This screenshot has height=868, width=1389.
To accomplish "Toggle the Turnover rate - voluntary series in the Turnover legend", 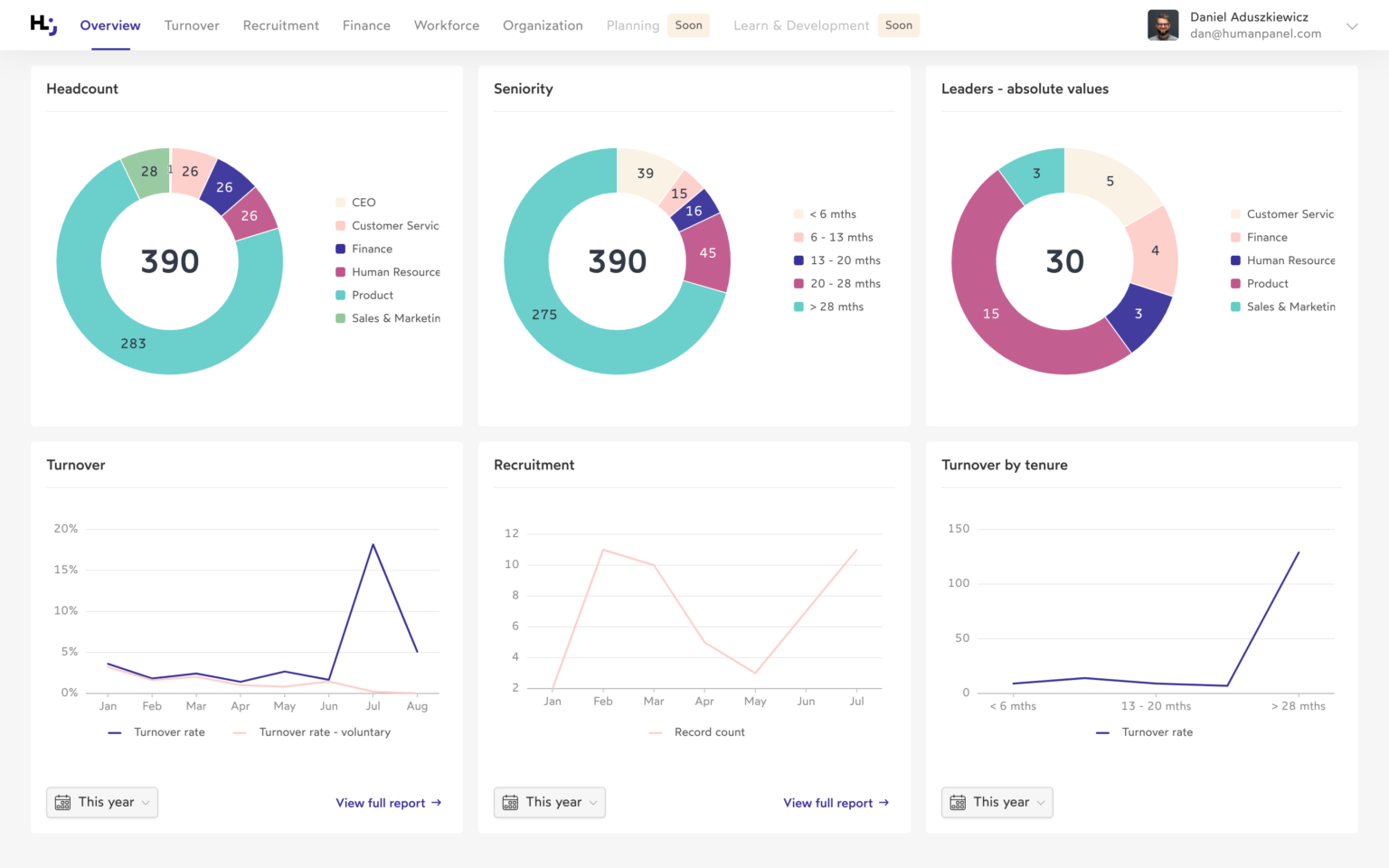I will (324, 731).
